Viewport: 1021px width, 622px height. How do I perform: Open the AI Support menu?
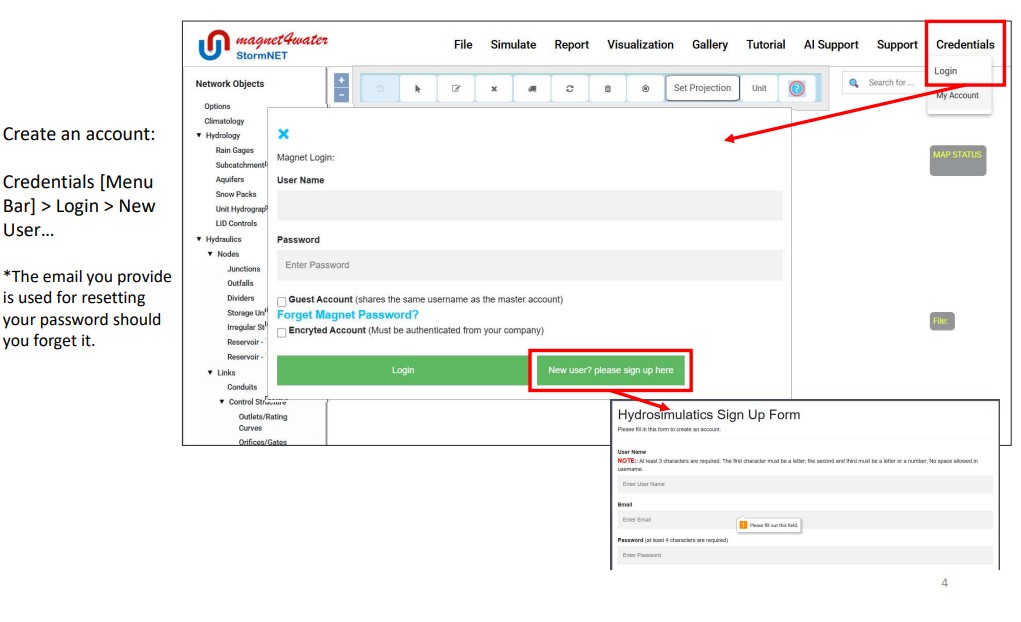click(831, 44)
